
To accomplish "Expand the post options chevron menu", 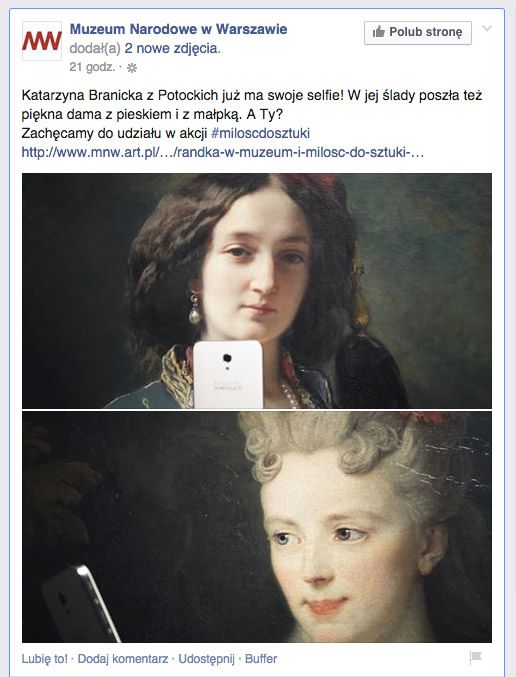I will click(x=487, y=28).
